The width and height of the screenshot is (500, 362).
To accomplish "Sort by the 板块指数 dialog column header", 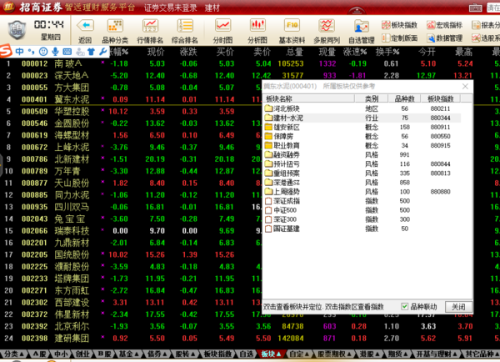I will (x=440, y=99).
